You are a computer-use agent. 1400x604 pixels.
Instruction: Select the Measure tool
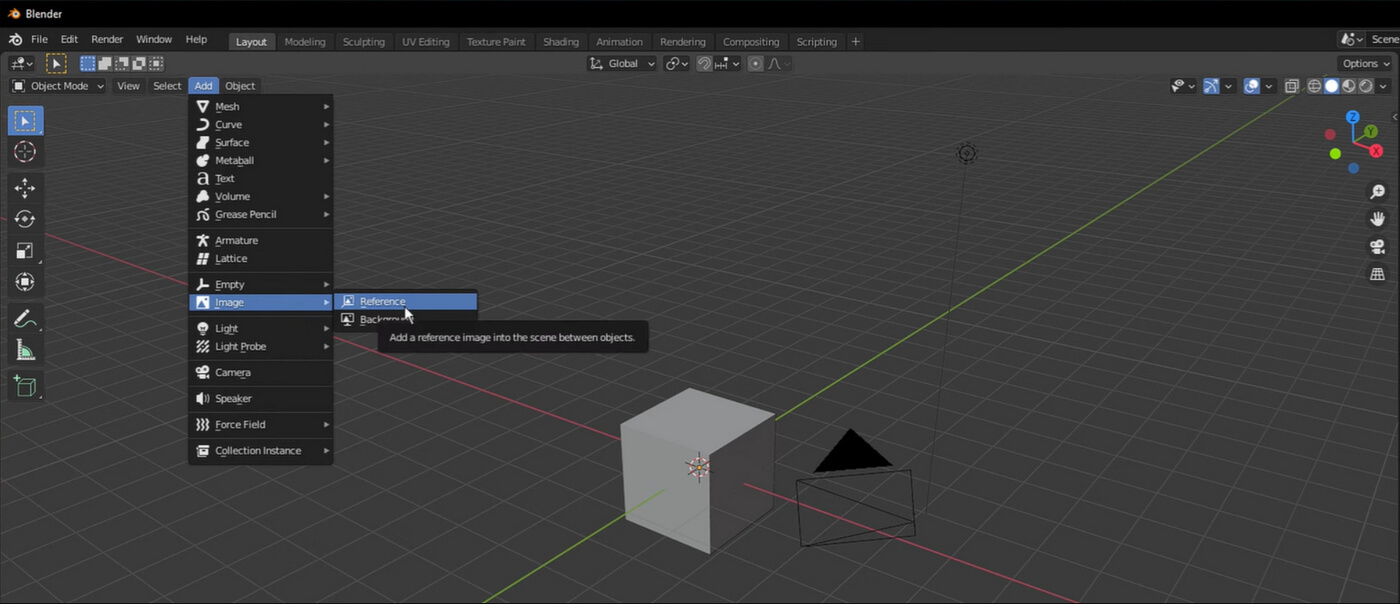(25, 349)
